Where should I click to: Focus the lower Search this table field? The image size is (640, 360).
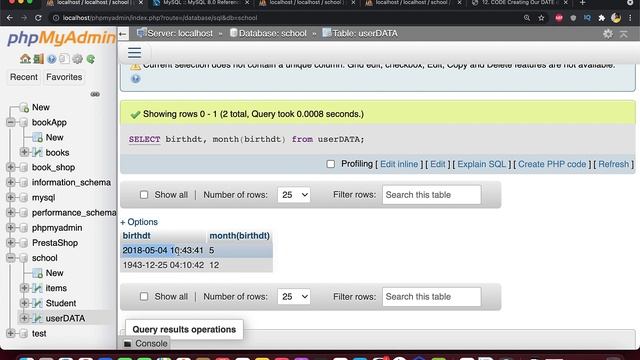431,297
